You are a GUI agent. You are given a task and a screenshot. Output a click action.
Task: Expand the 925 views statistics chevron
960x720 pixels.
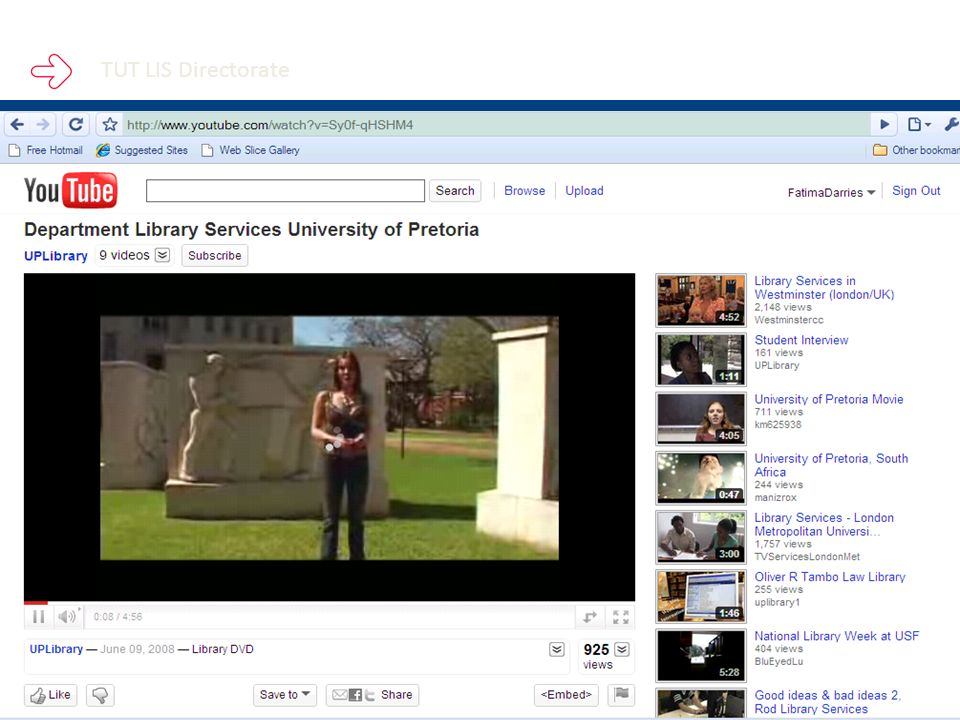coord(622,650)
